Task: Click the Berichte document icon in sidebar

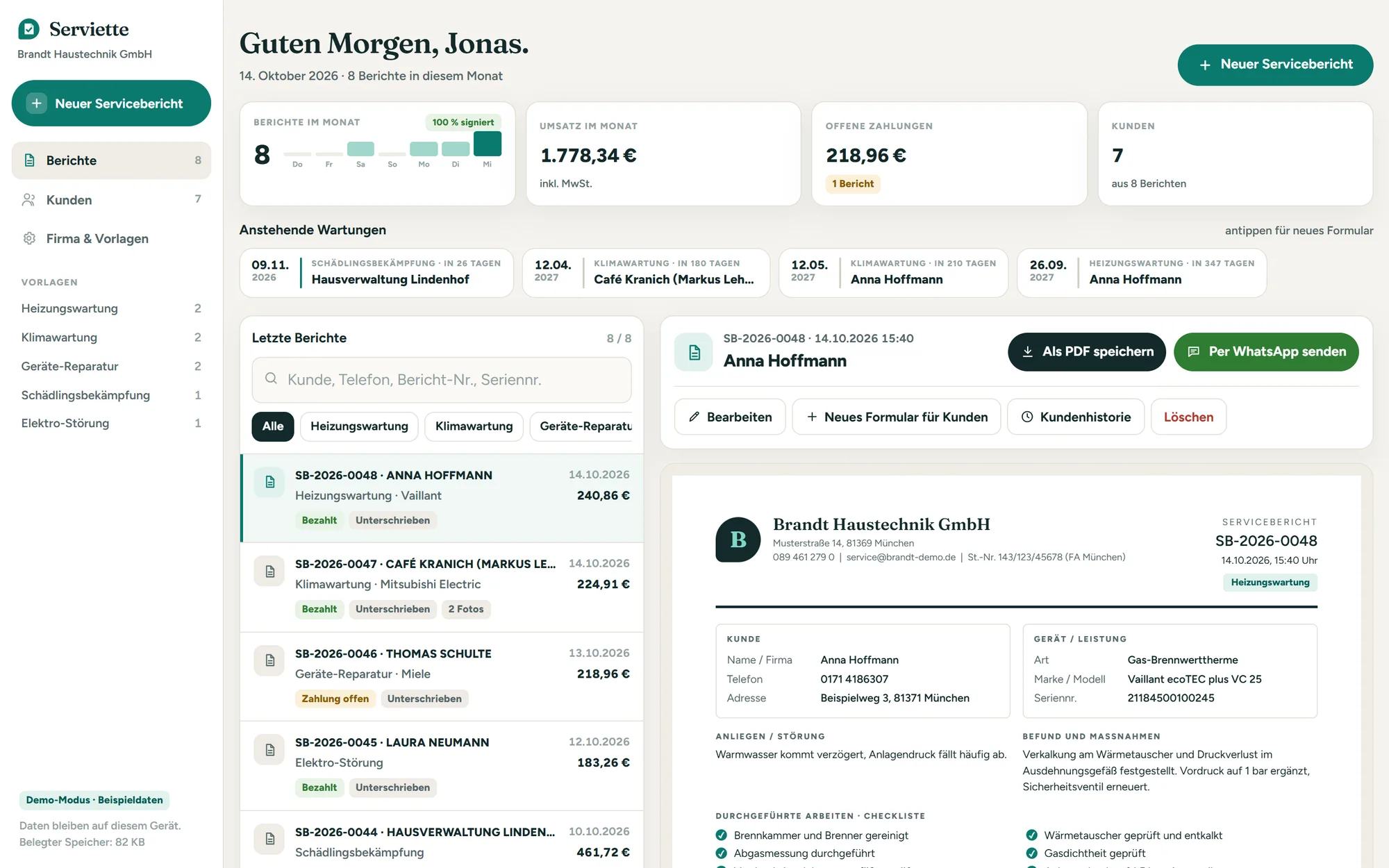Action: [29, 160]
